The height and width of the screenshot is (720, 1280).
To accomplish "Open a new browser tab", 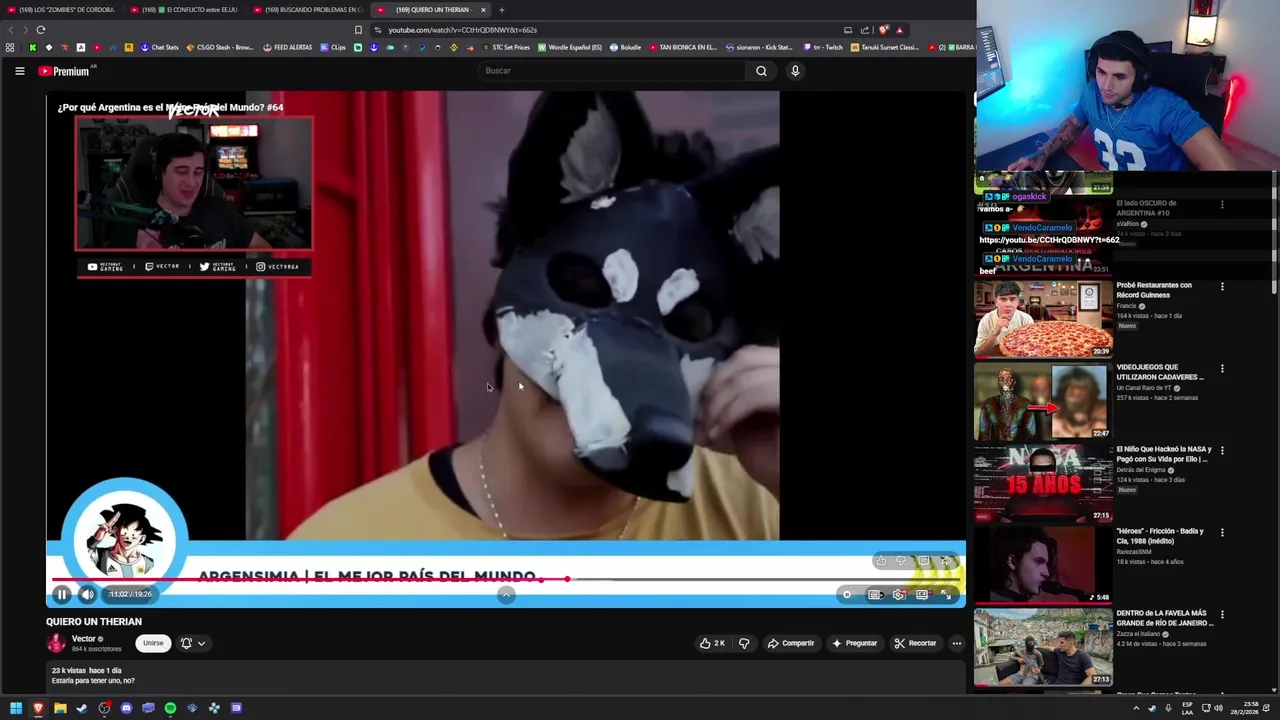I will pos(502,10).
